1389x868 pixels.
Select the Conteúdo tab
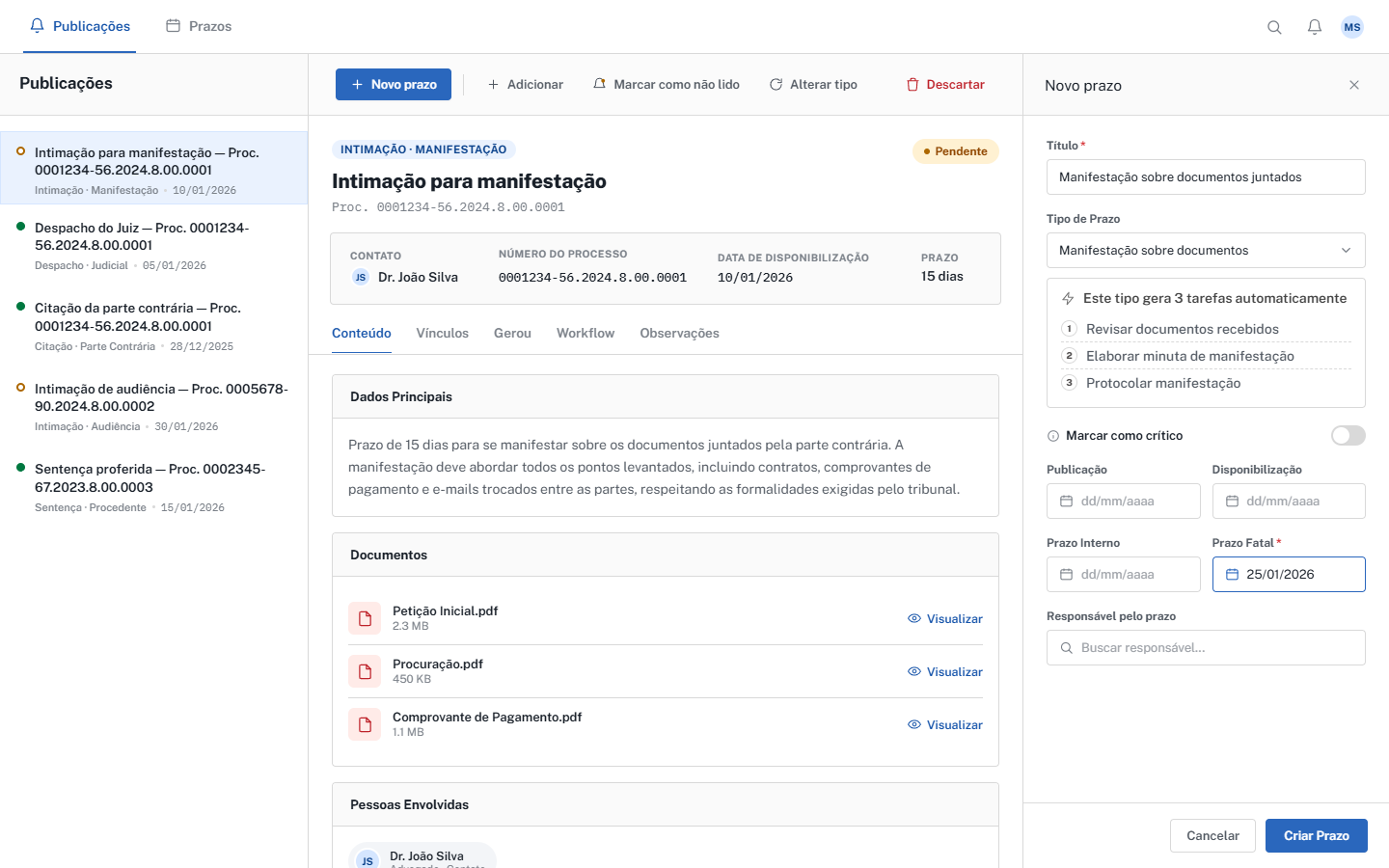(362, 334)
